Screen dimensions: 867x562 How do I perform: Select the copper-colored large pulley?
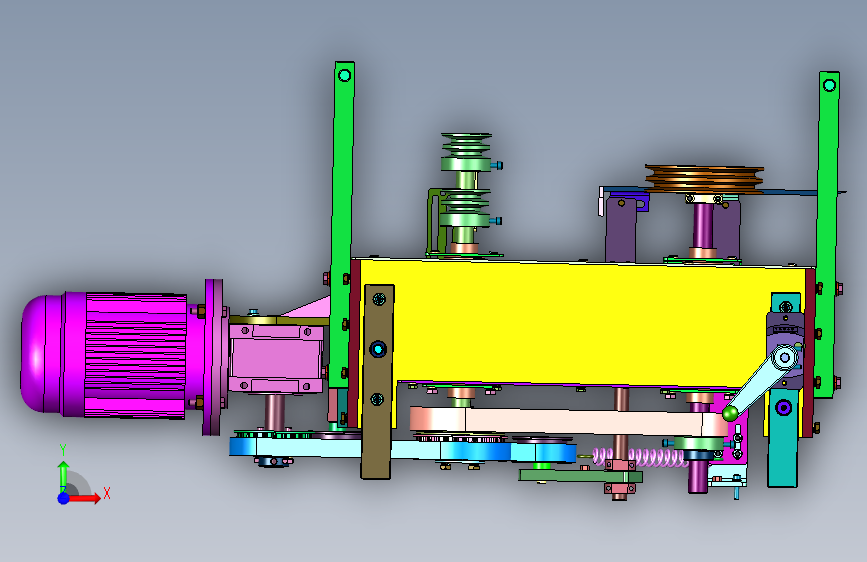(704, 179)
